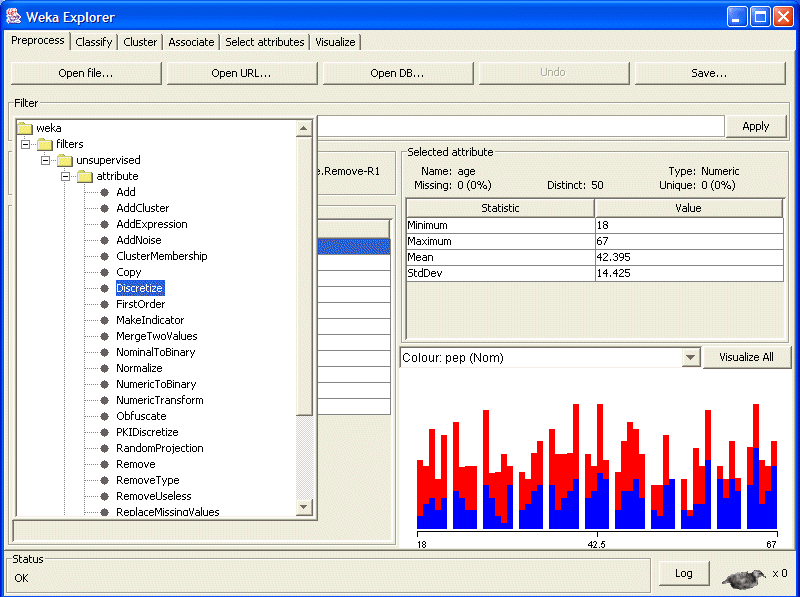This screenshot has width=800, height=597.
Task: Switch to the Classify tab
Action: click(x=94, y=42)
